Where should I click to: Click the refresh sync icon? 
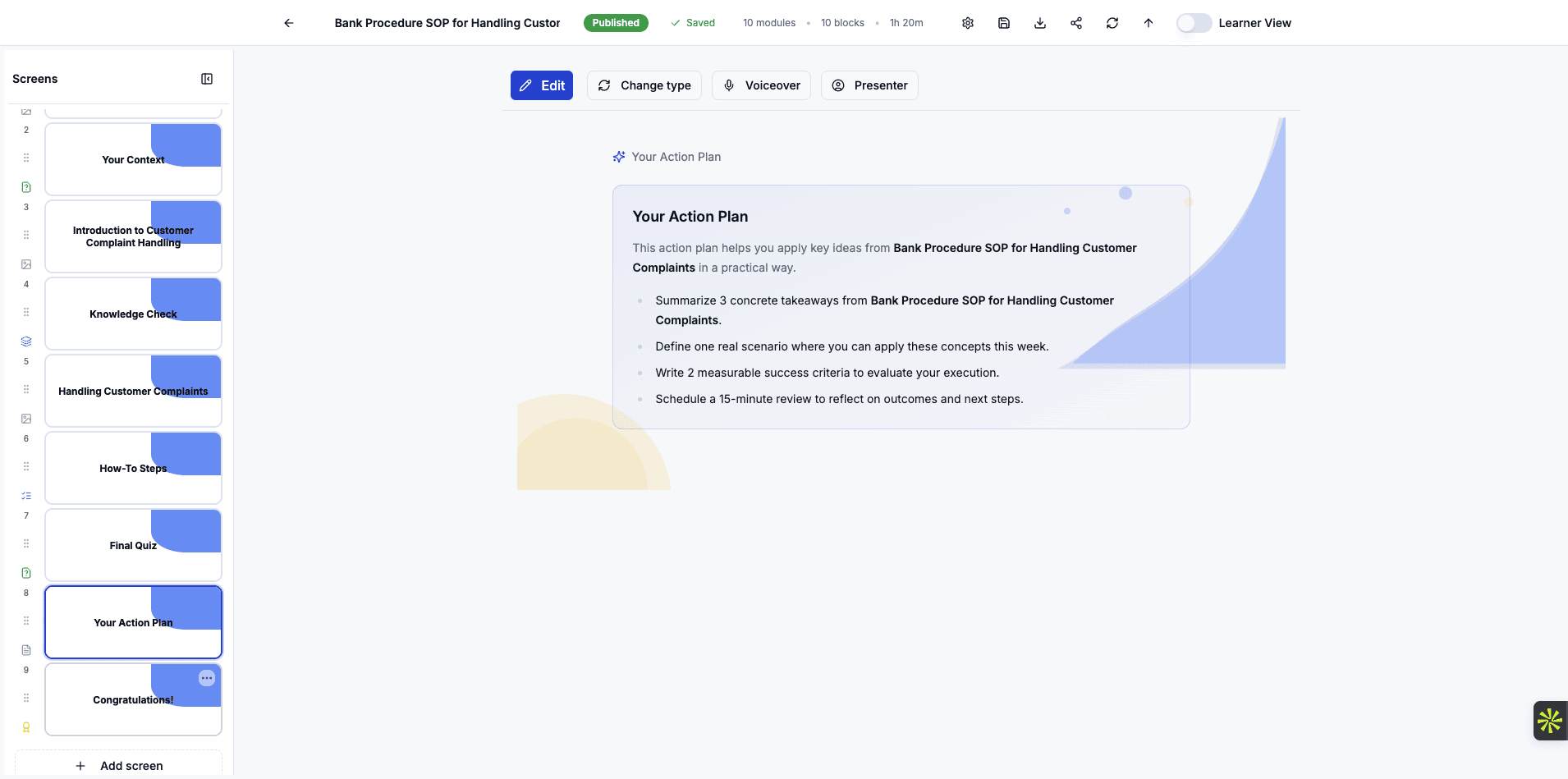click(x=1112, y=23)
